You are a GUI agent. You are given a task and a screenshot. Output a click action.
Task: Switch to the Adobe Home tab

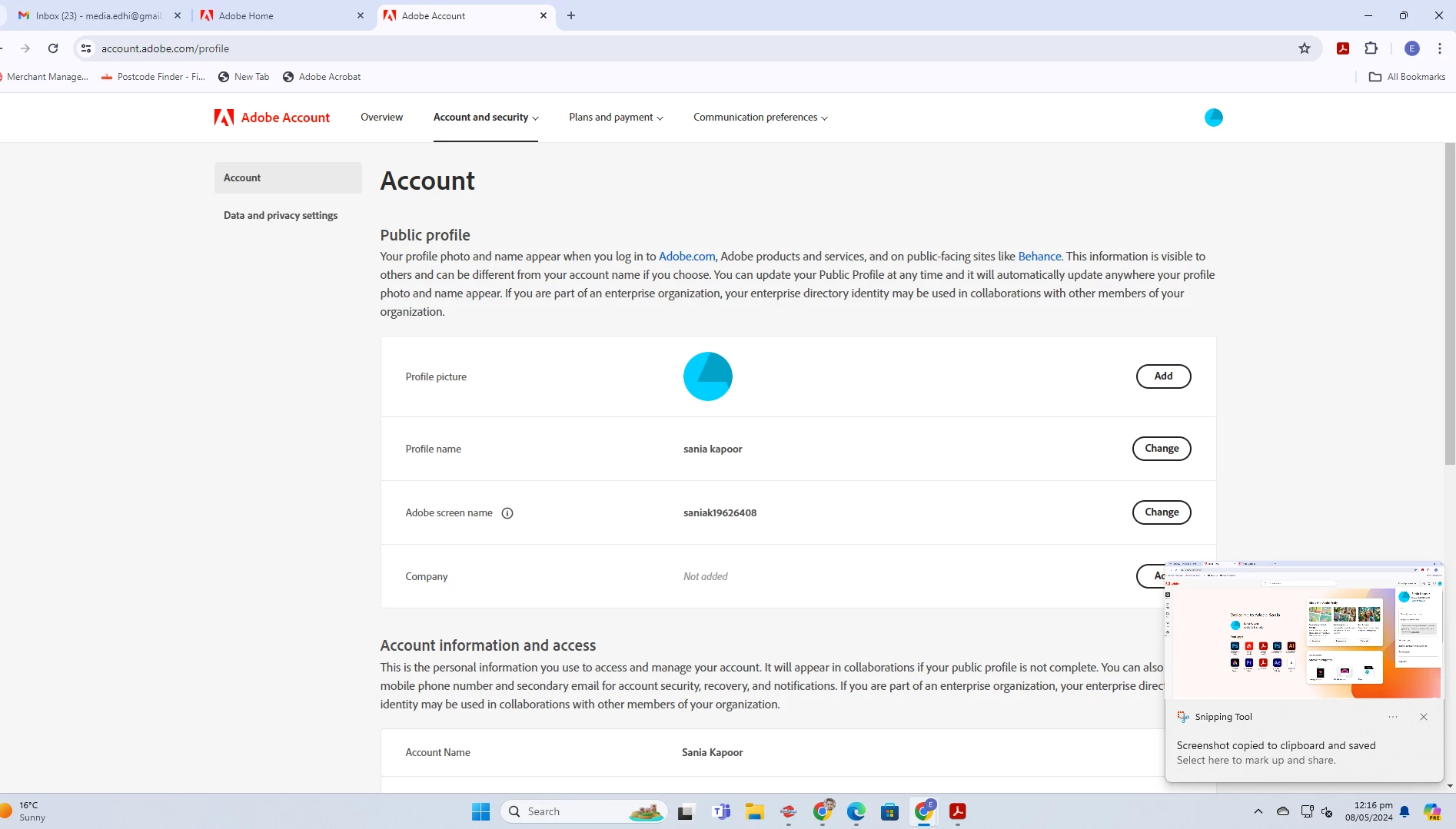pyautogui.click(x=281, y=15)
